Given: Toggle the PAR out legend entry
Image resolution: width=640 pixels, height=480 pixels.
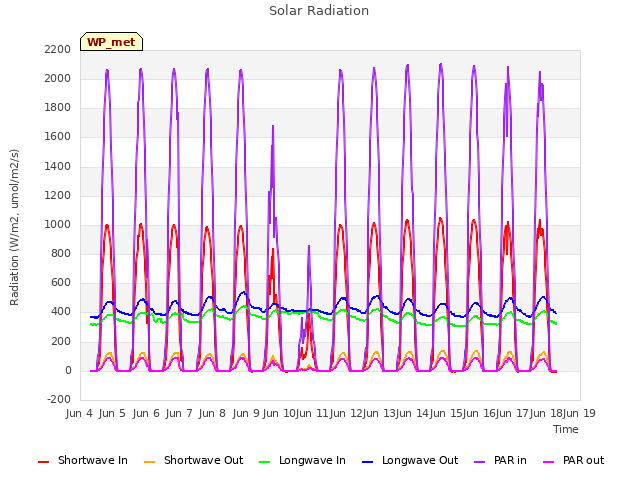Looking at the screenshot, I should click(x=573, y=460).
